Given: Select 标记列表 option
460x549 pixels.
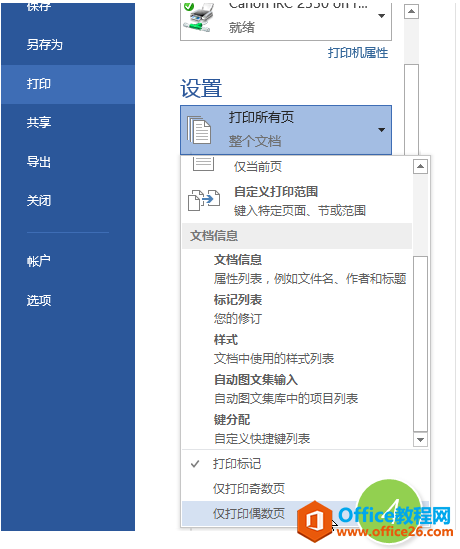Looking at the screenshot, I should pyautogui.click(x=297, y=309).
